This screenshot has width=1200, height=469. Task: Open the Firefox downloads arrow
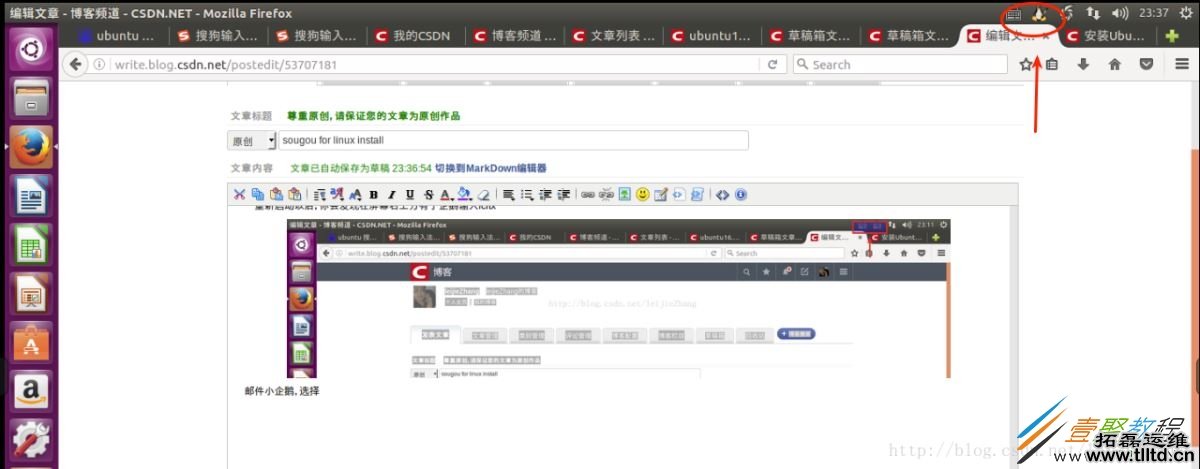click(1083, 64)
